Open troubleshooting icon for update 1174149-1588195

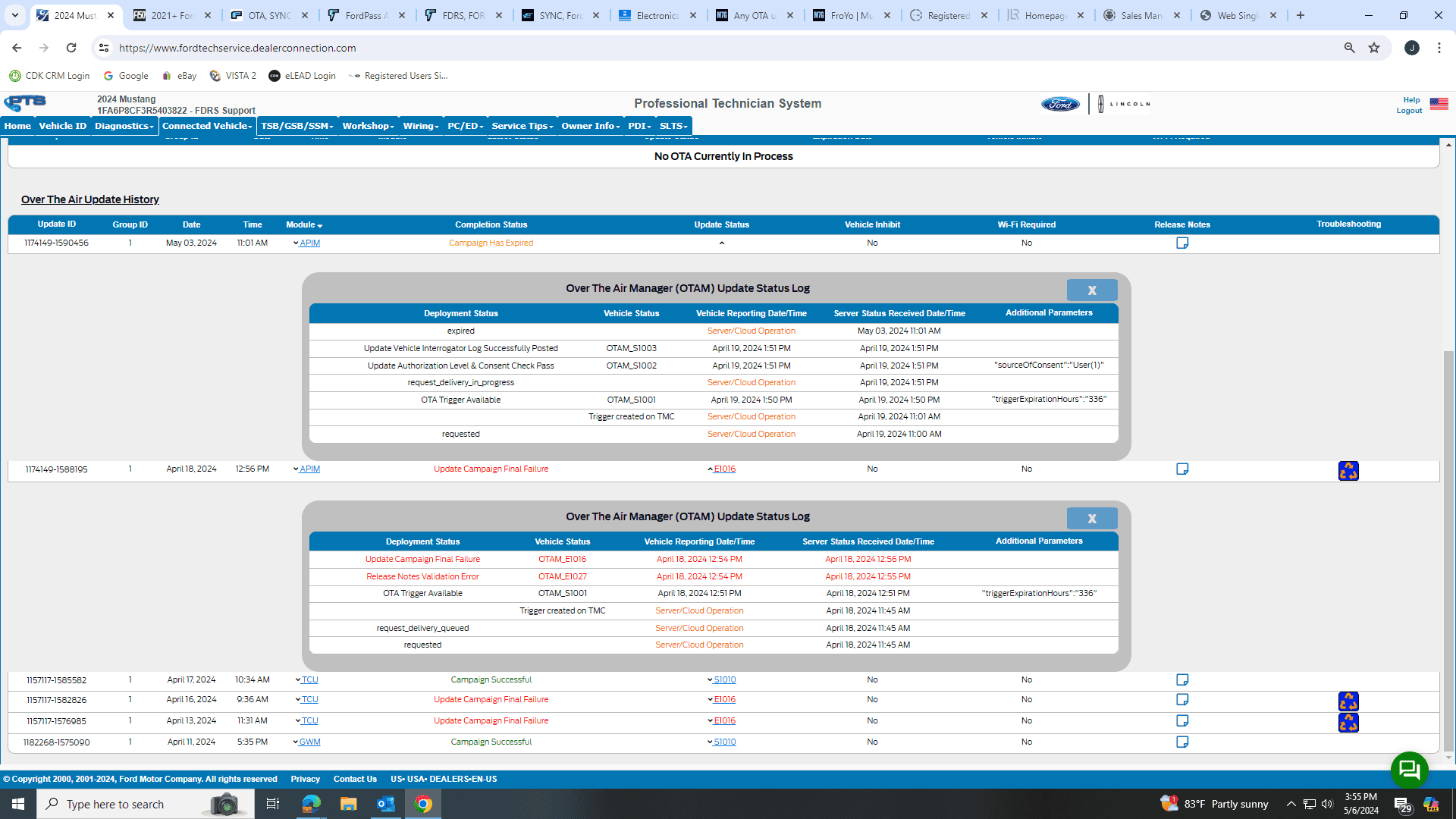1348,471
